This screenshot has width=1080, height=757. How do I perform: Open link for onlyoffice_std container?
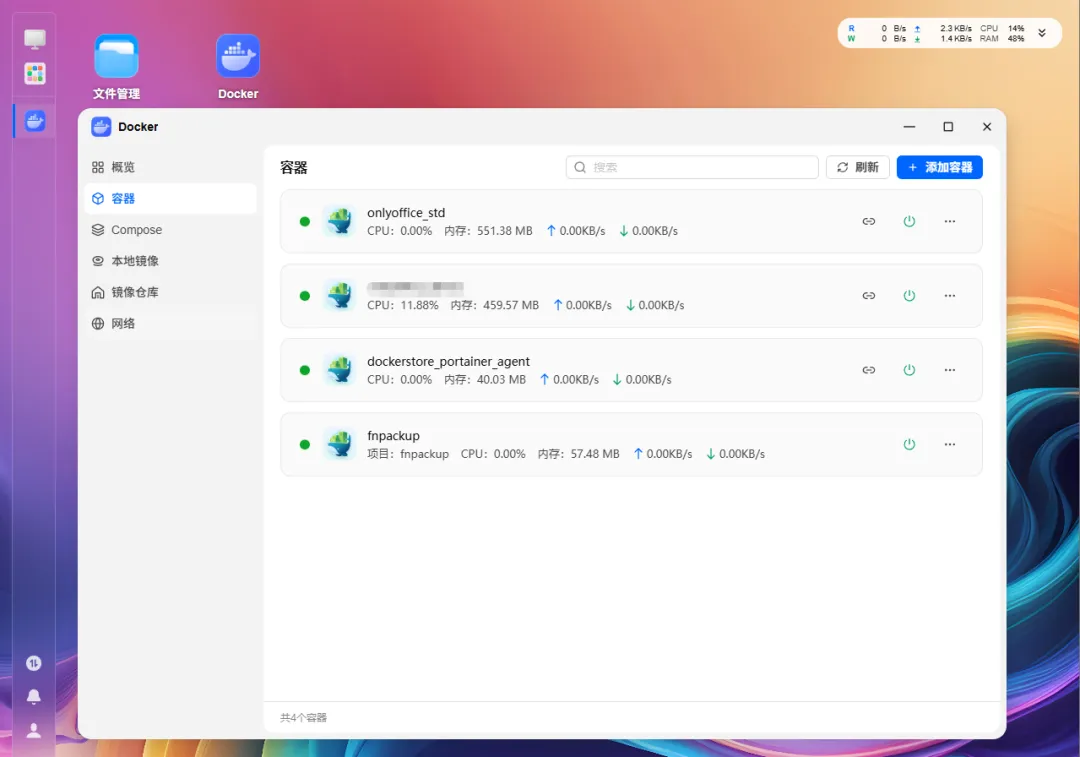(869, 221)
